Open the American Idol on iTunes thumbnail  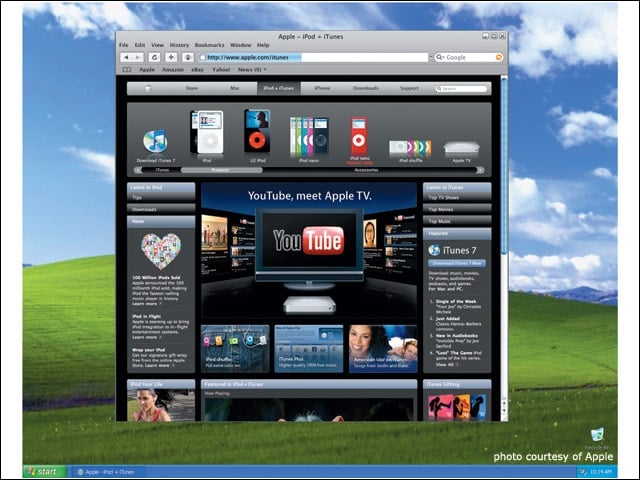pyautogui.click(x=383, y=349)
